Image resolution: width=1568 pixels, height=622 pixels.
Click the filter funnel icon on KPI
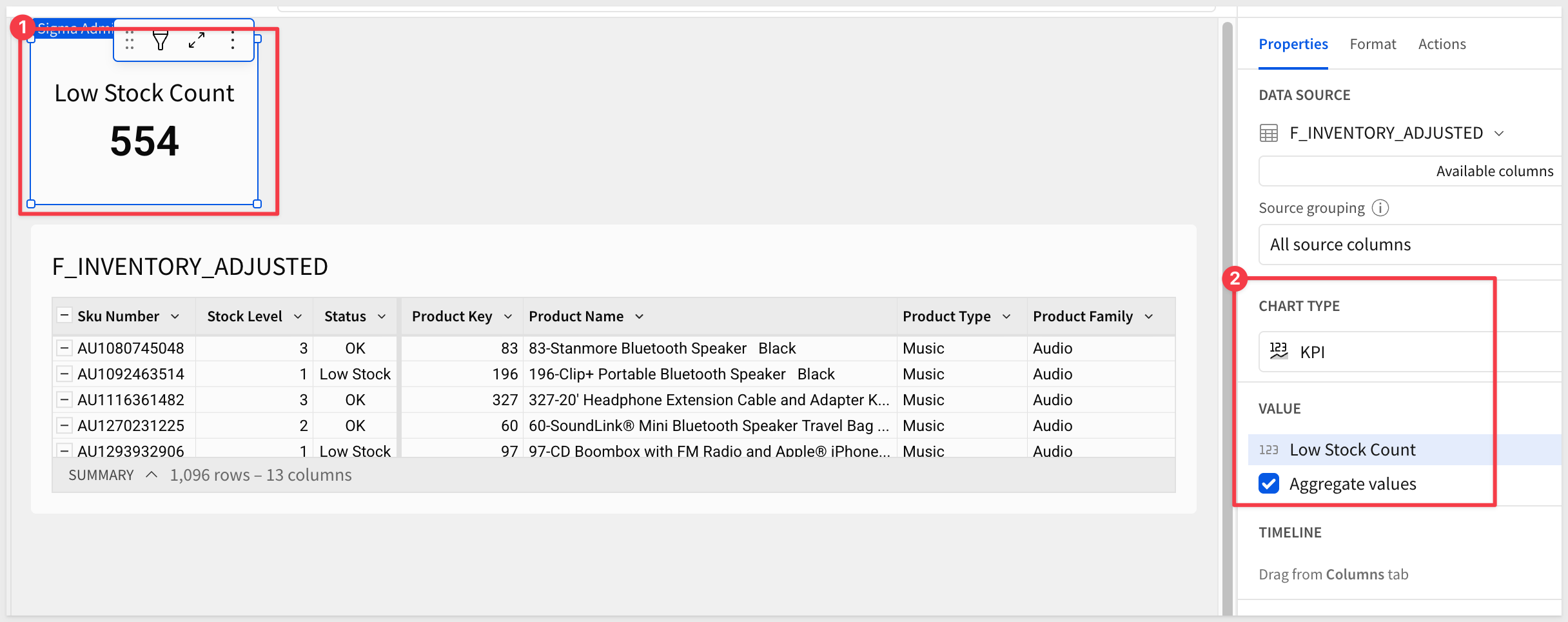(161, 41)
